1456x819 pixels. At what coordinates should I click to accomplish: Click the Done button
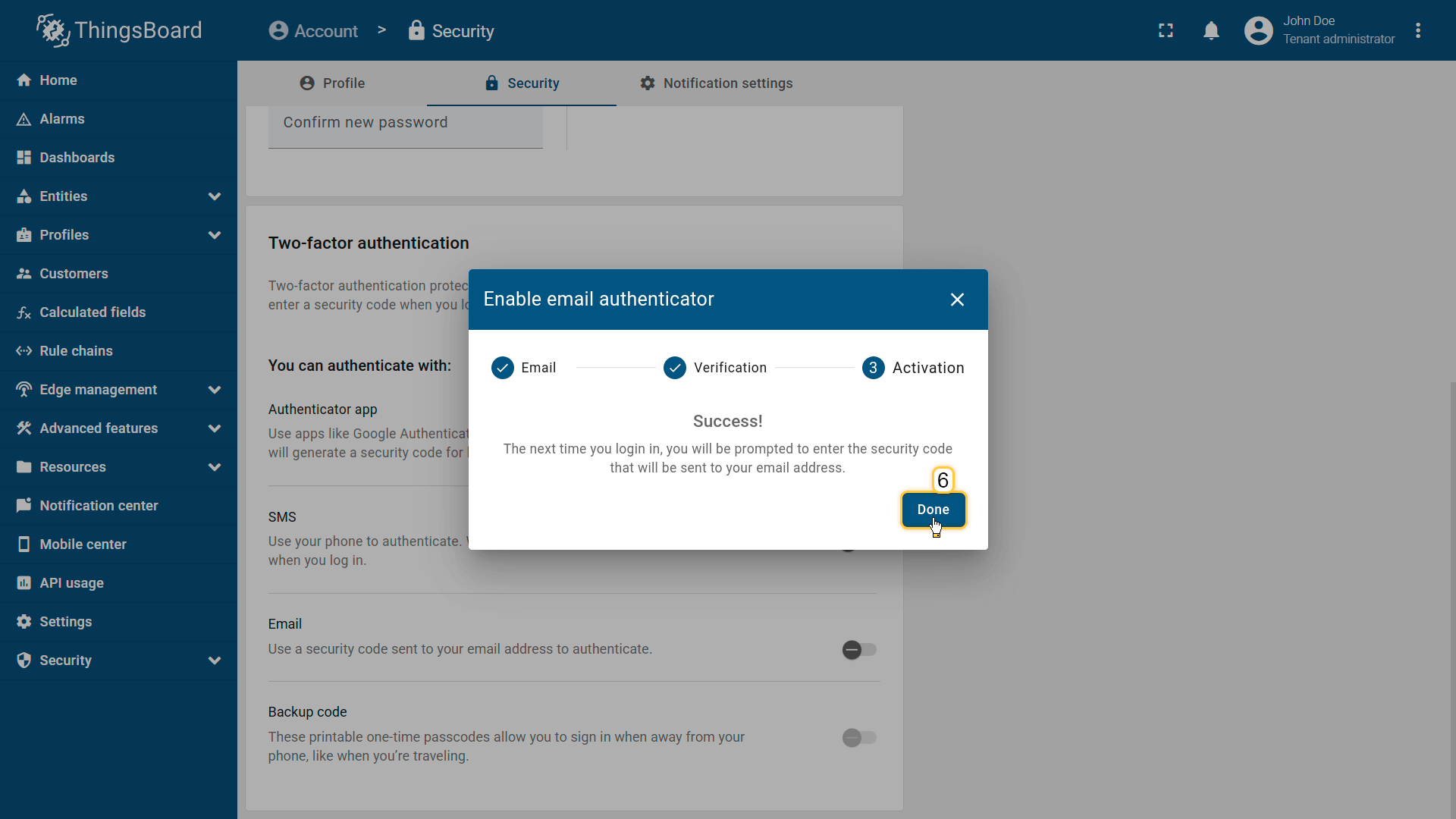tap(933, 510)
